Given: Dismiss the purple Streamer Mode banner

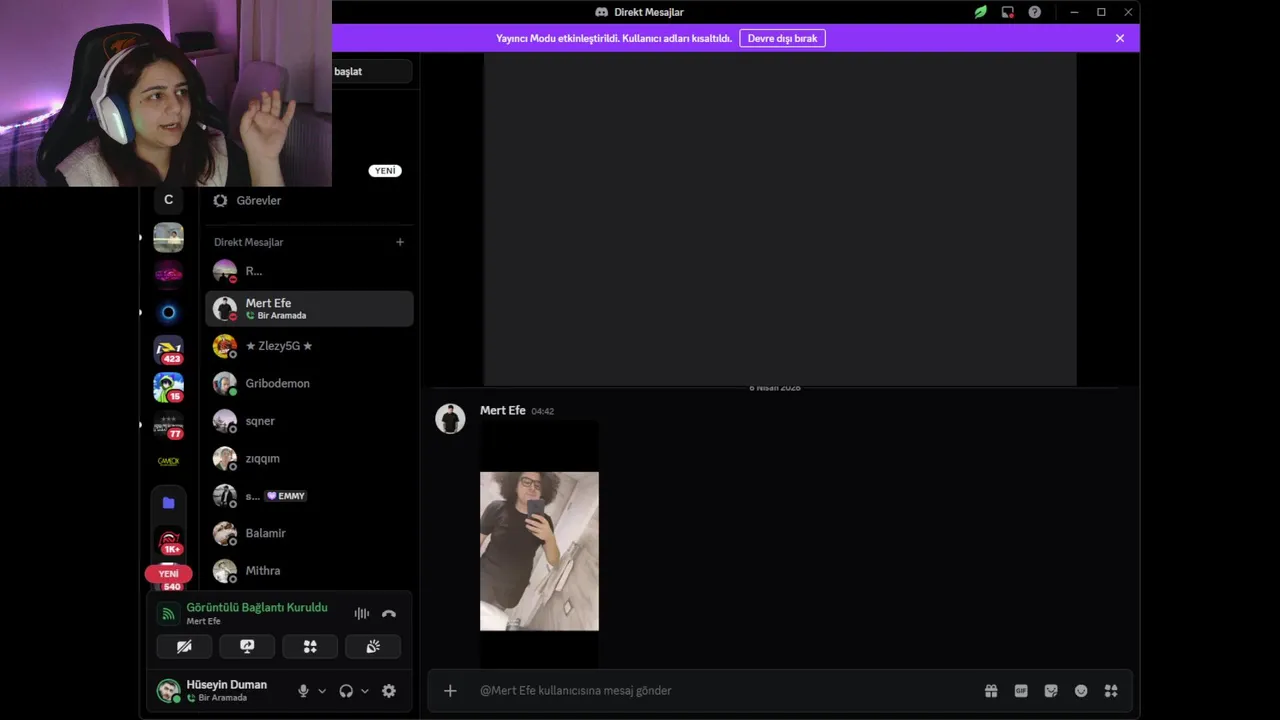Looking at the screenshot, I should coord(1120,38).
